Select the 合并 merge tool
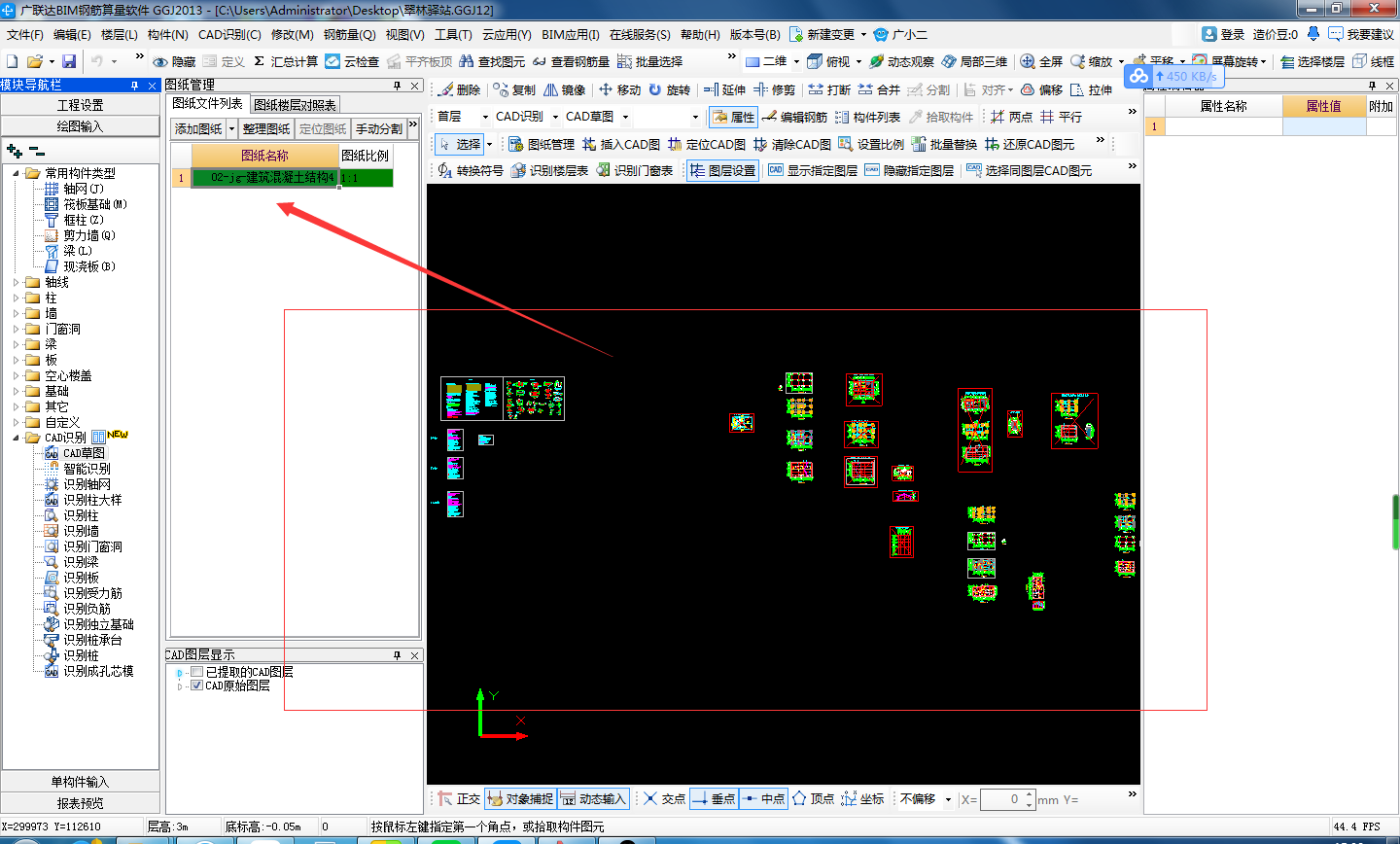Image resolution: width=1400 pixels, height=844 pixels. [879, 89]
